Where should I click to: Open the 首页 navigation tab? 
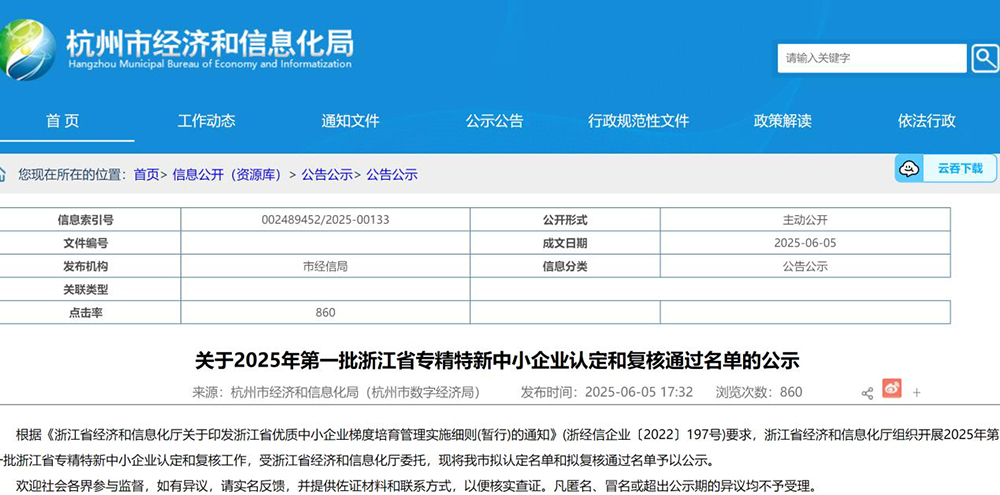[x=62, y=121]
